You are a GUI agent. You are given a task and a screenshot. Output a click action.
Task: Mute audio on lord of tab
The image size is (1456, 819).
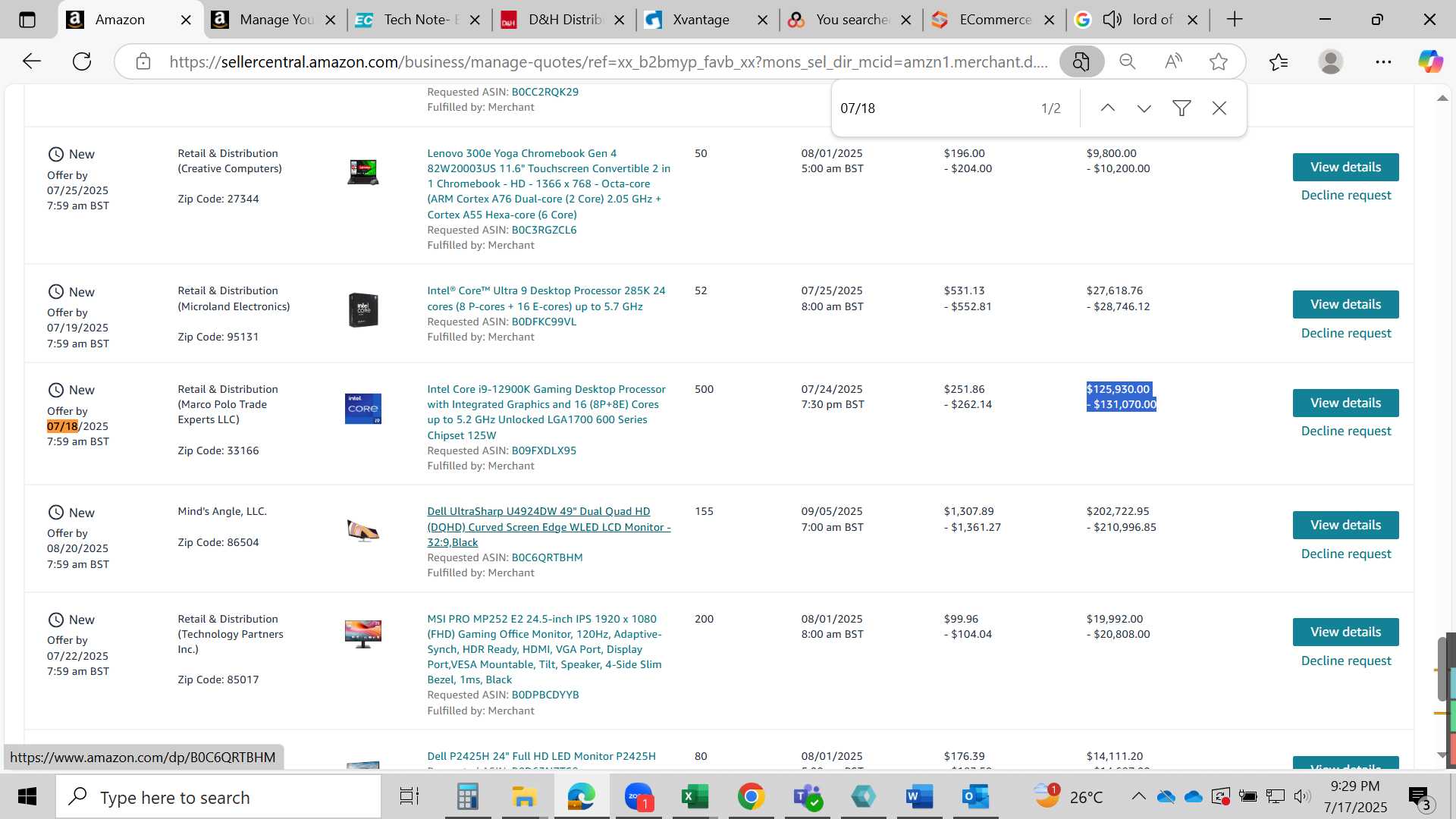click(x=1112, y=20)
